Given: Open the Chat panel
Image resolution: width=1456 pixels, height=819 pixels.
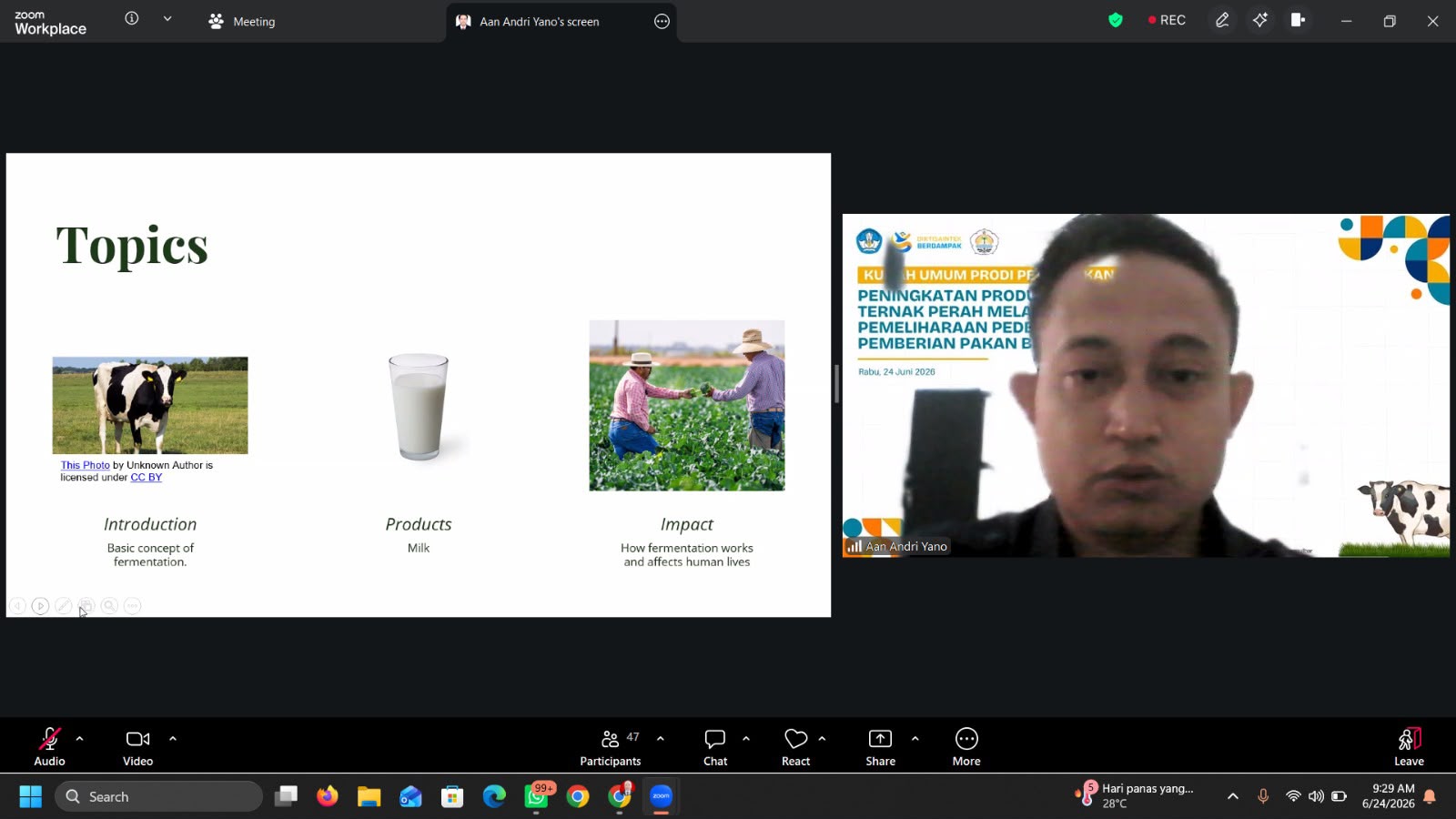Looking at the screenshot, I should 715,746.
